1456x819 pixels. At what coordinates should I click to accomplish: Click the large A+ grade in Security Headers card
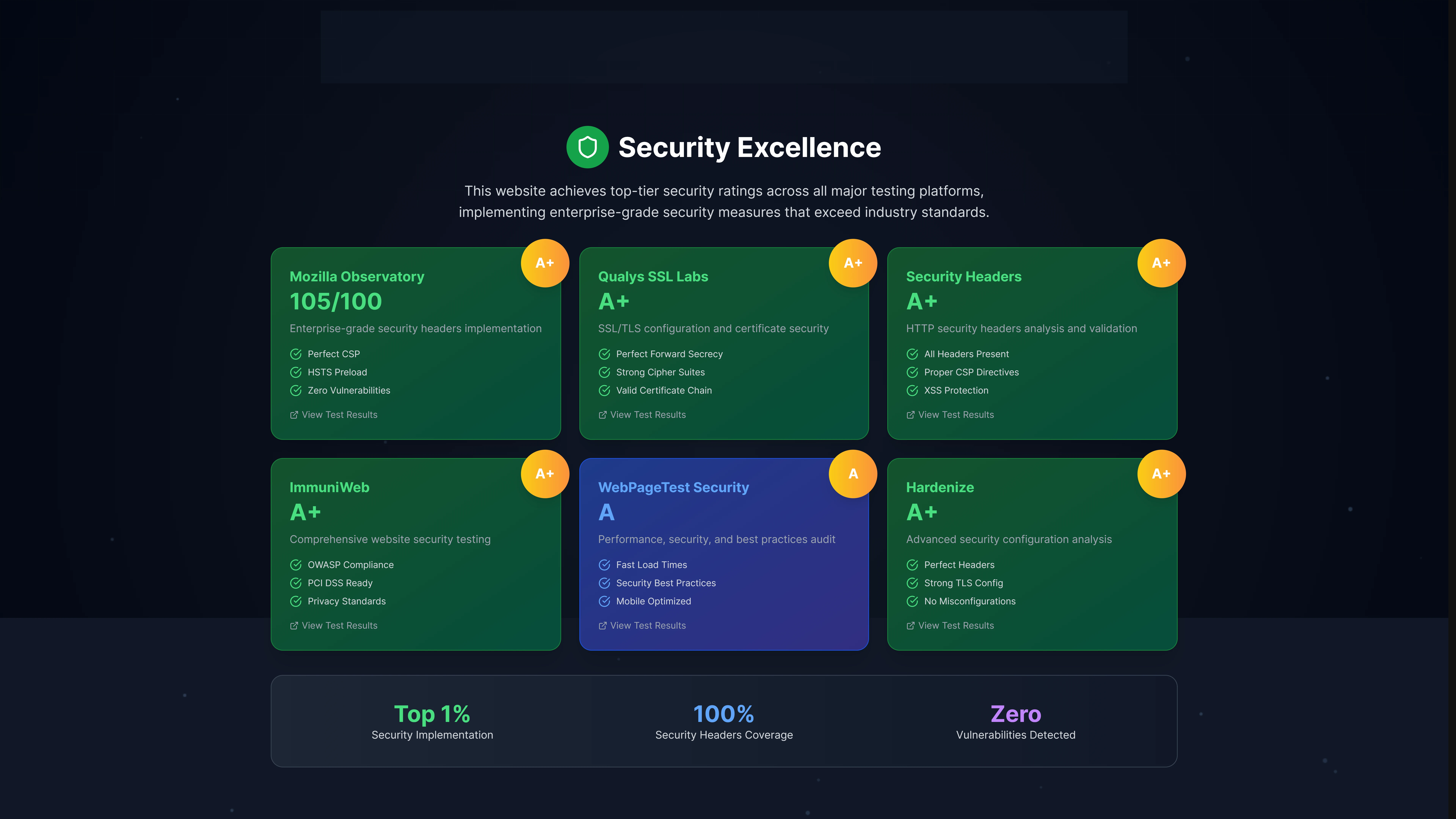(x=922, y=301)
